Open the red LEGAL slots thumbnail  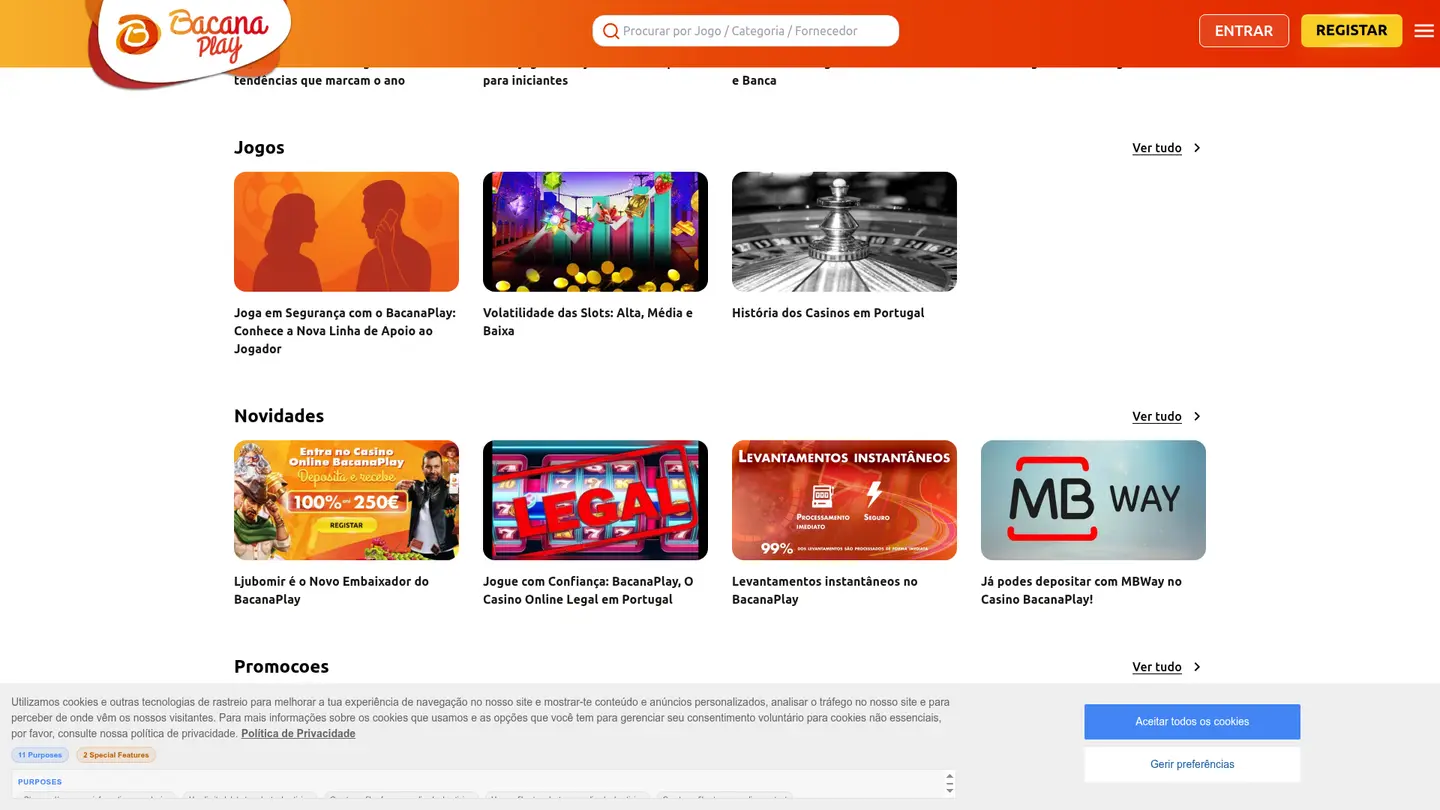[595, 500]
